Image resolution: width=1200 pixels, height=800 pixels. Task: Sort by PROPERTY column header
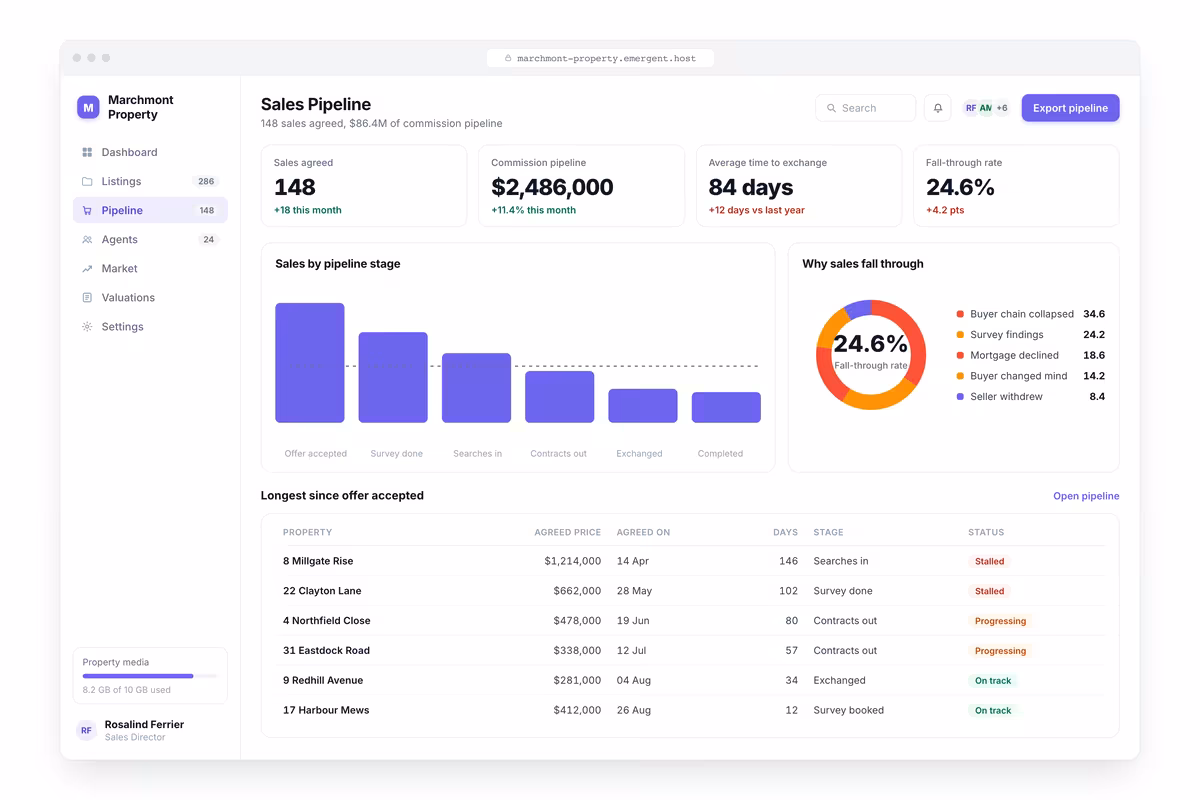click(307, 532)
